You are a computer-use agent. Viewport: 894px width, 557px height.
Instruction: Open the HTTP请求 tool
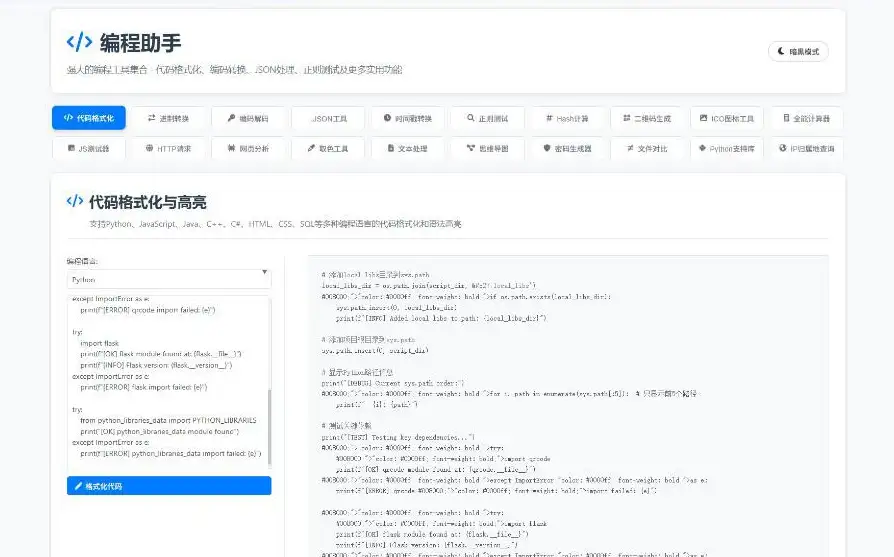click(168, 148)
